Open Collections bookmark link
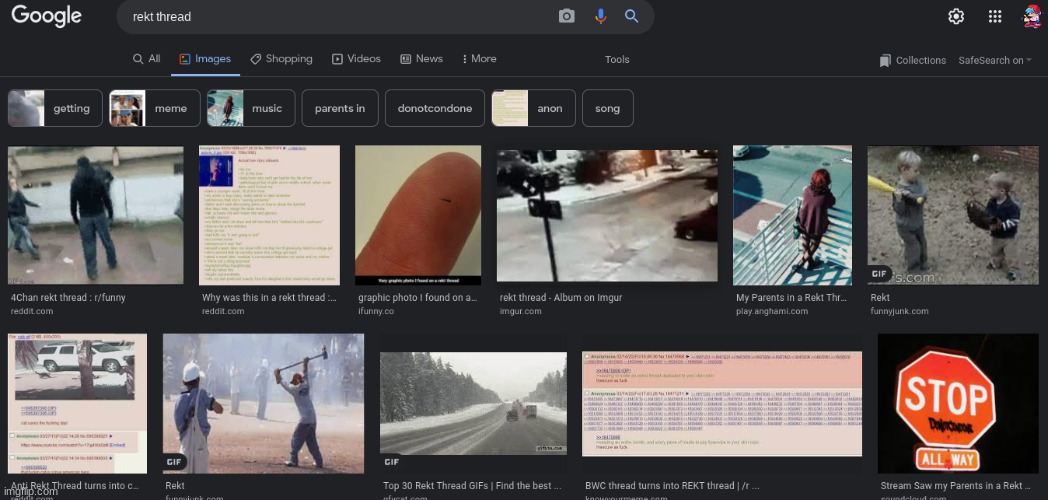 [x=912, y=60]
